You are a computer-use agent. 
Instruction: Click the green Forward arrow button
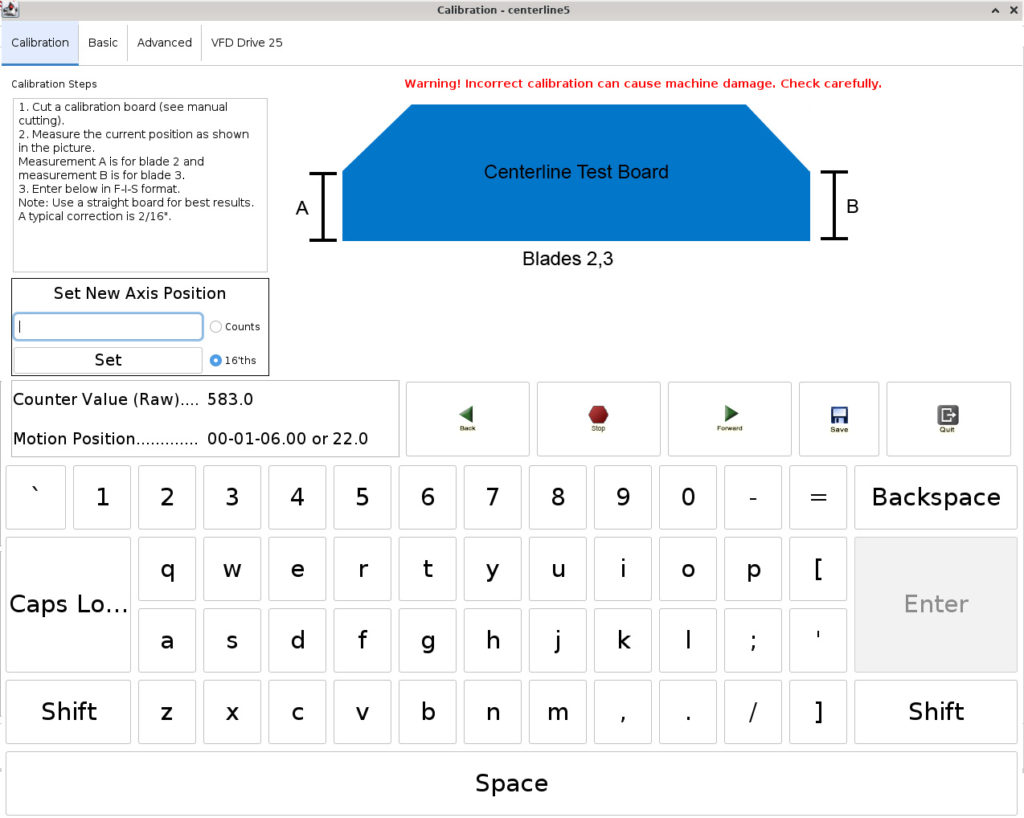(729, 418)
